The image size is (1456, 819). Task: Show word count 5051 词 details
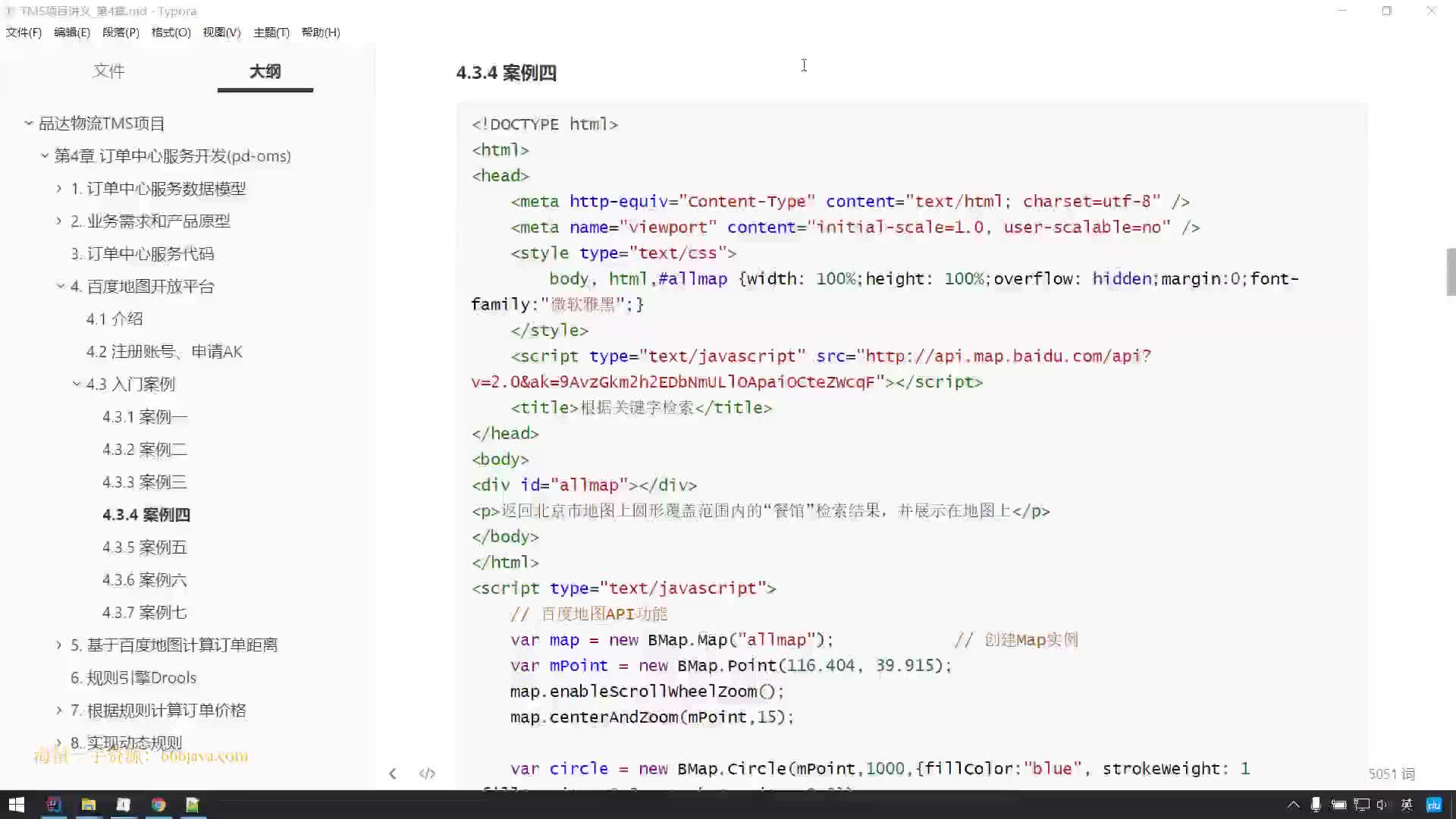point(1392,773)
